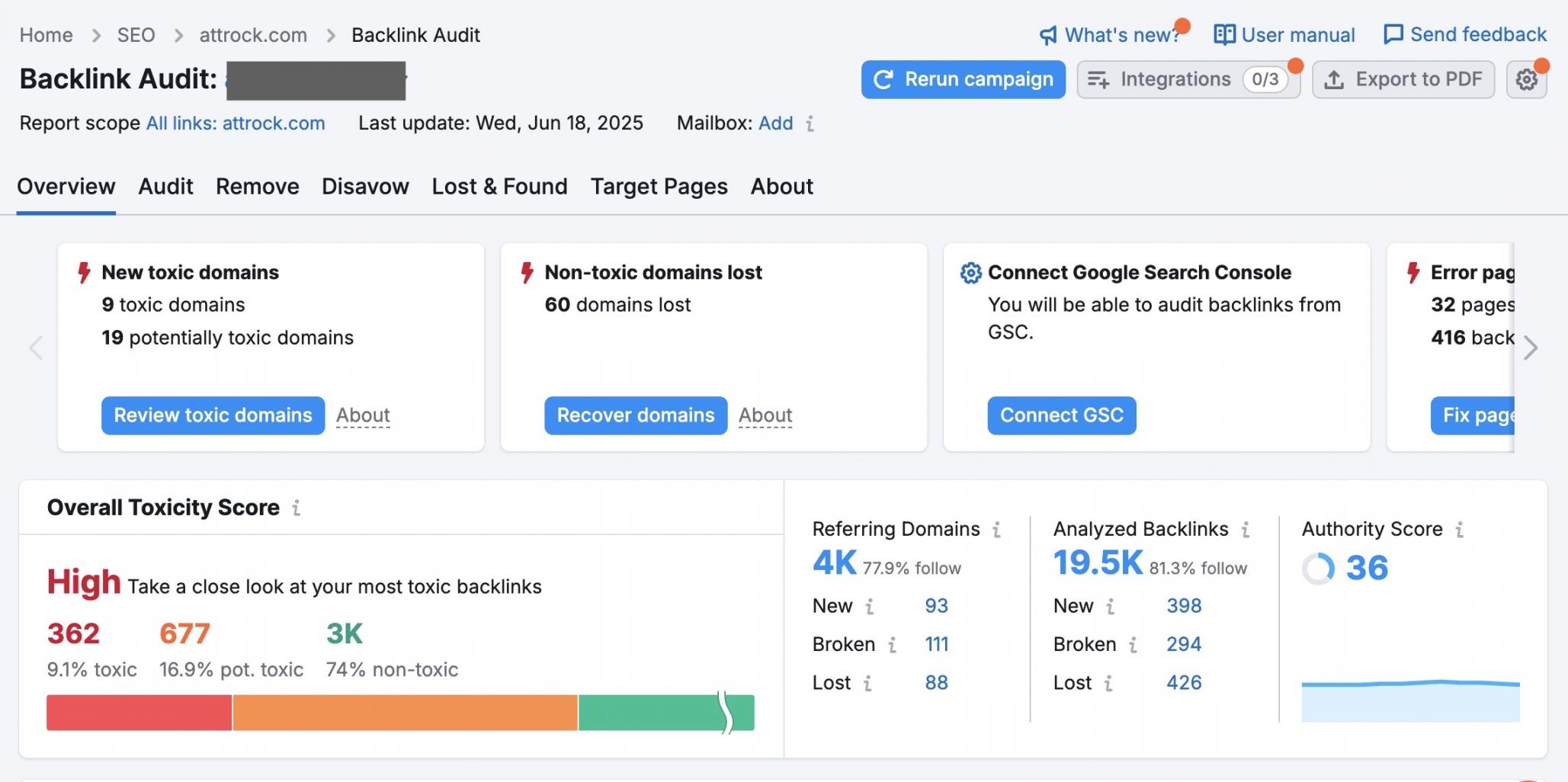Click Referring Domains total 4K
The width and height of the screenshot is (1568, 782).
(x=835, y=564)
